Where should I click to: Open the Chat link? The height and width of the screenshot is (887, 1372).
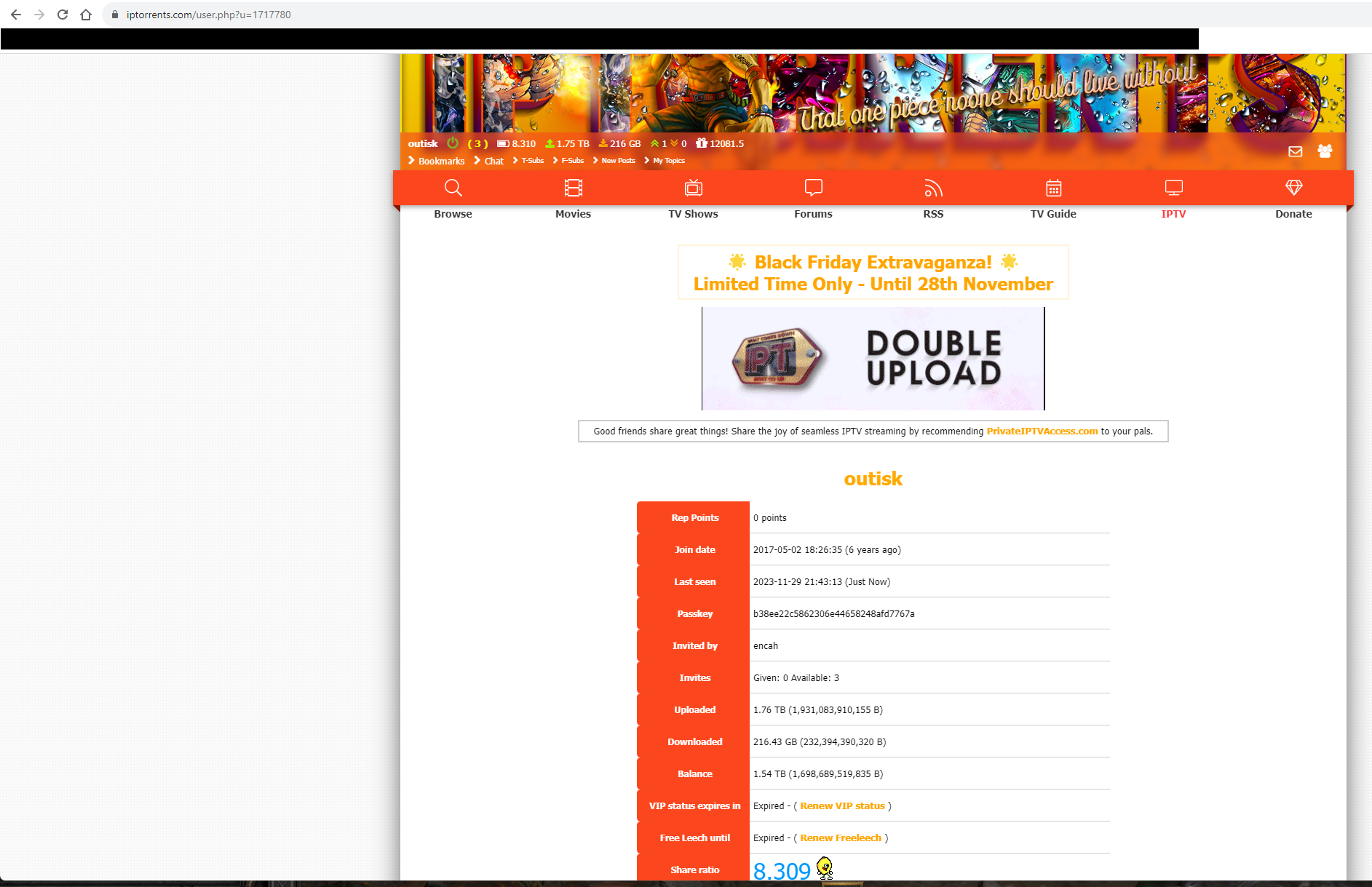click(x=494, y=161)
